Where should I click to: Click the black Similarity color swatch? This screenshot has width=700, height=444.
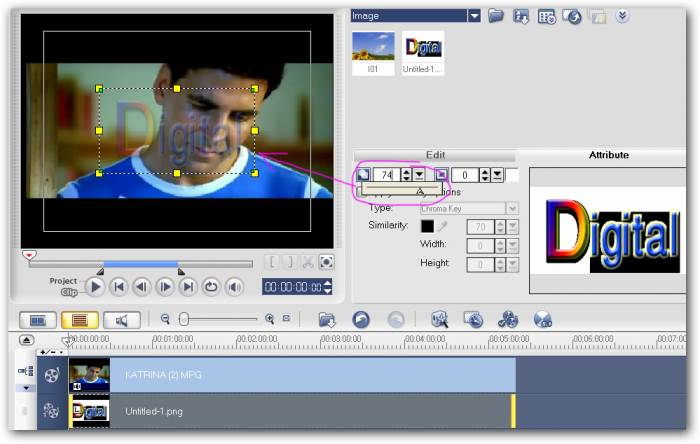coord(427,226)
